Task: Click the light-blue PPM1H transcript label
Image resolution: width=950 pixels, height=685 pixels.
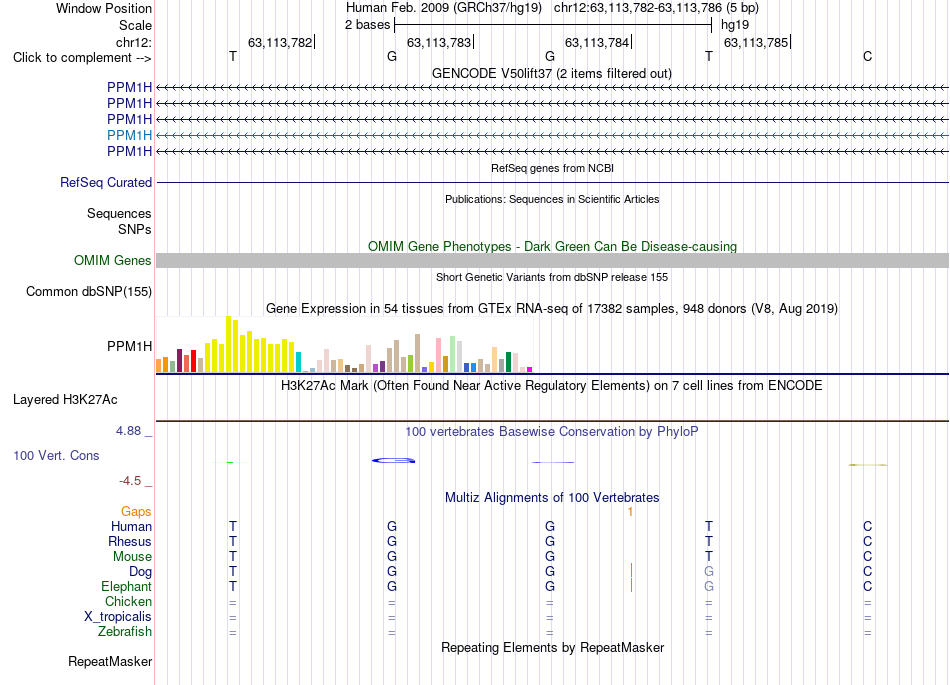Action: pos(129,135)
